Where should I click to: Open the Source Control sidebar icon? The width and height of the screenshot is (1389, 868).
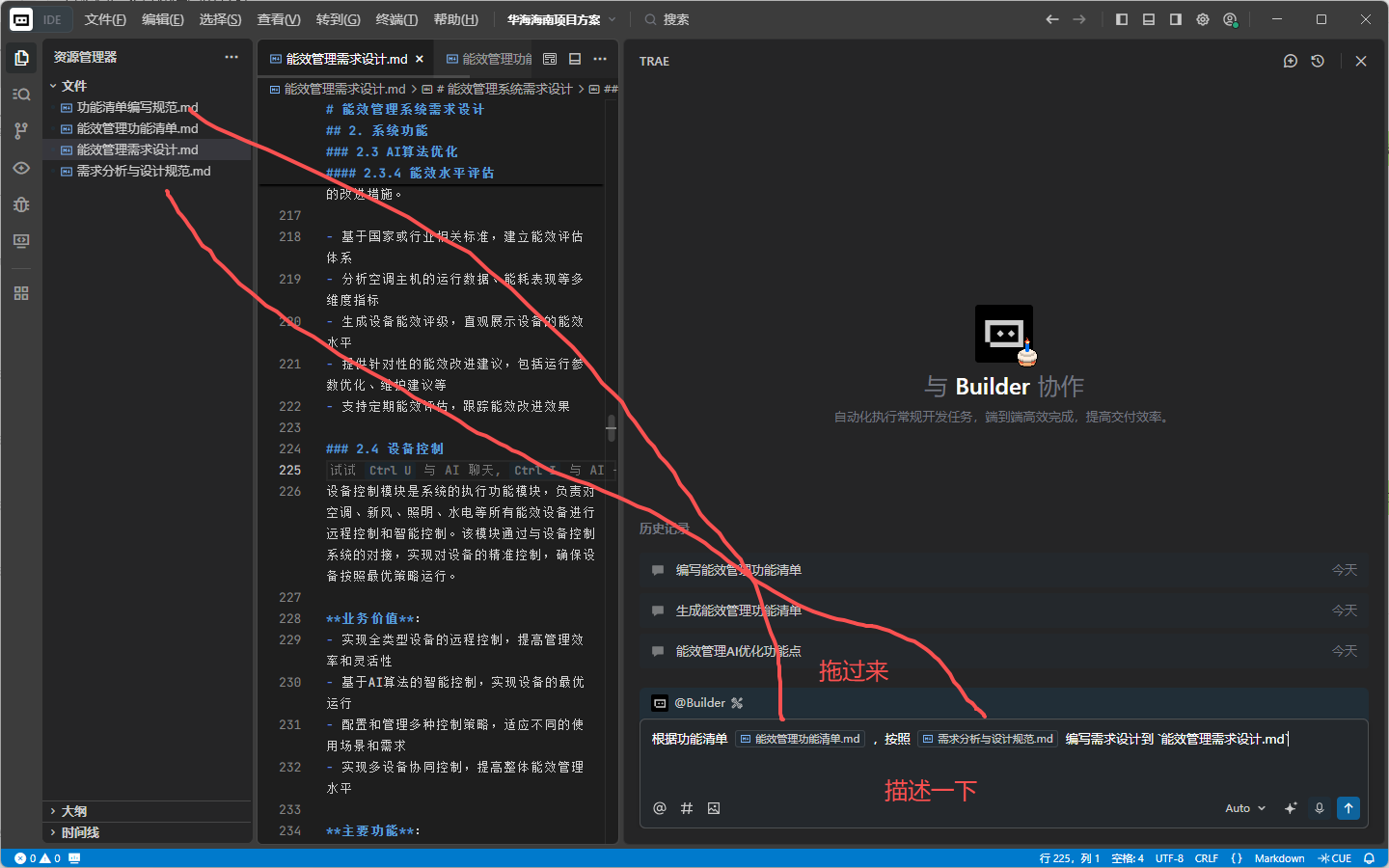click(x=21, y=131)
